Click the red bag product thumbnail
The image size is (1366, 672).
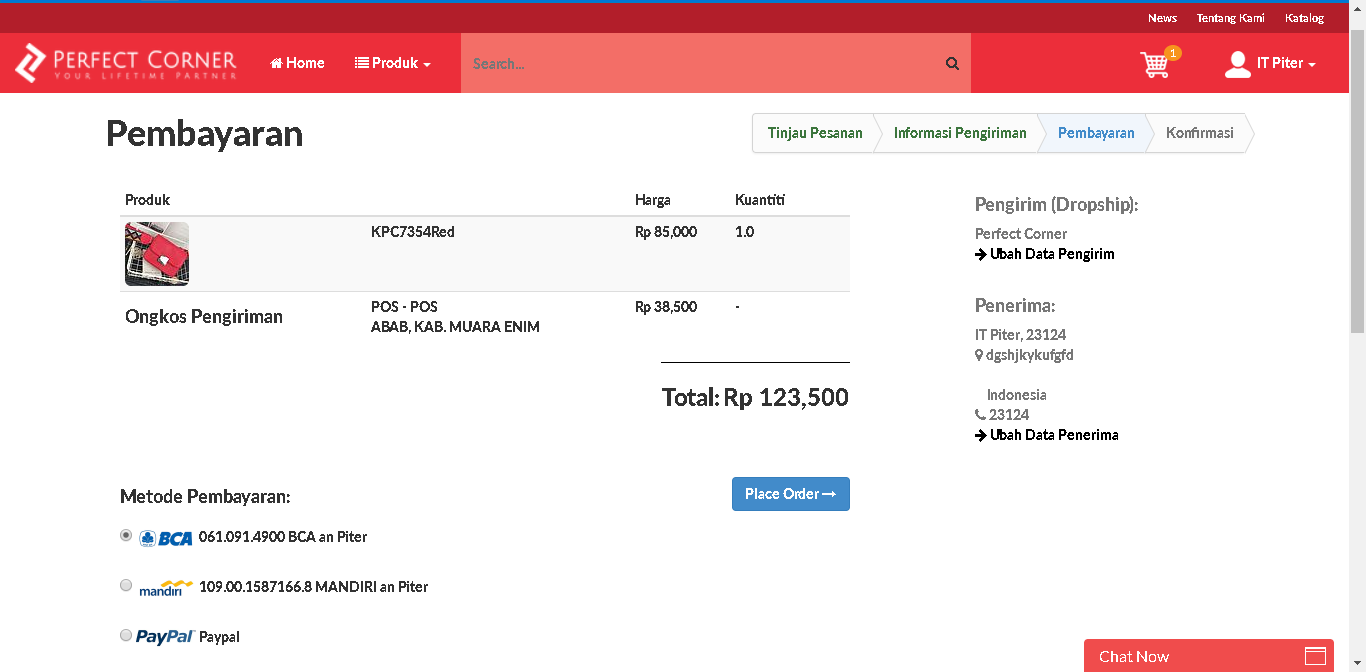(157, 254)
